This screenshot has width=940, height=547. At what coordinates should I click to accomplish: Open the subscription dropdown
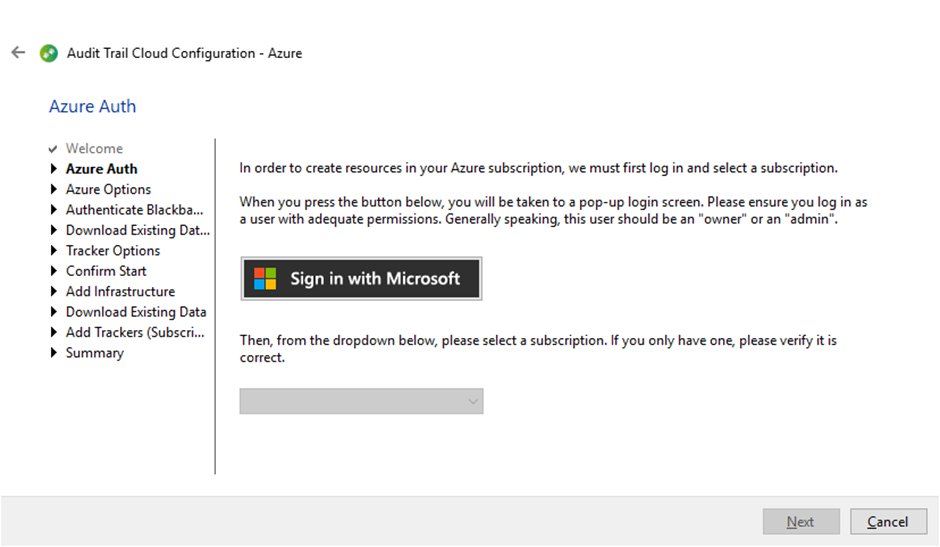pyautogui.click(x=361, y=401)
